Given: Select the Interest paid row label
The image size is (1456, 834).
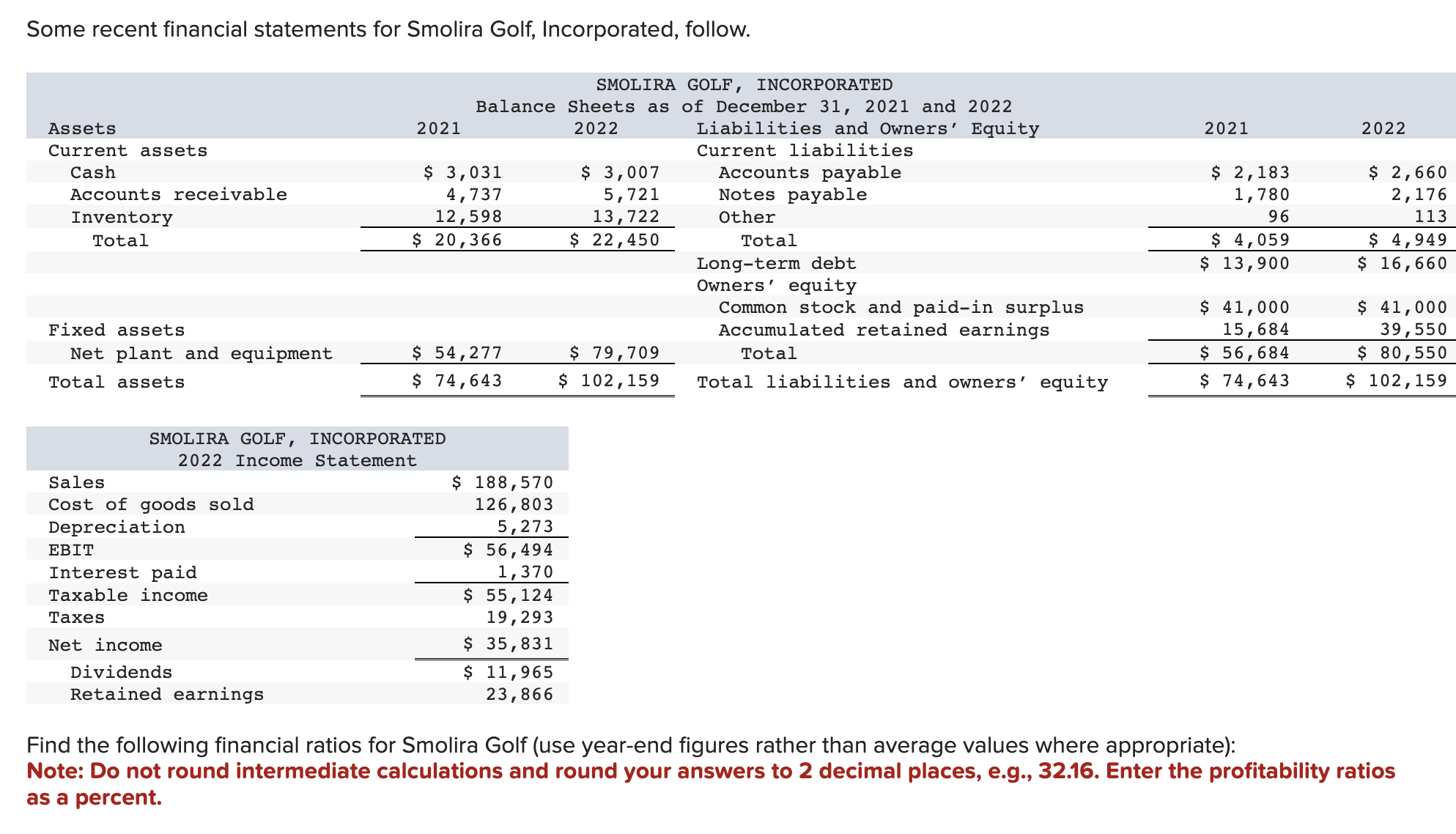Looking at the screenshot, I should click(122, 572).
